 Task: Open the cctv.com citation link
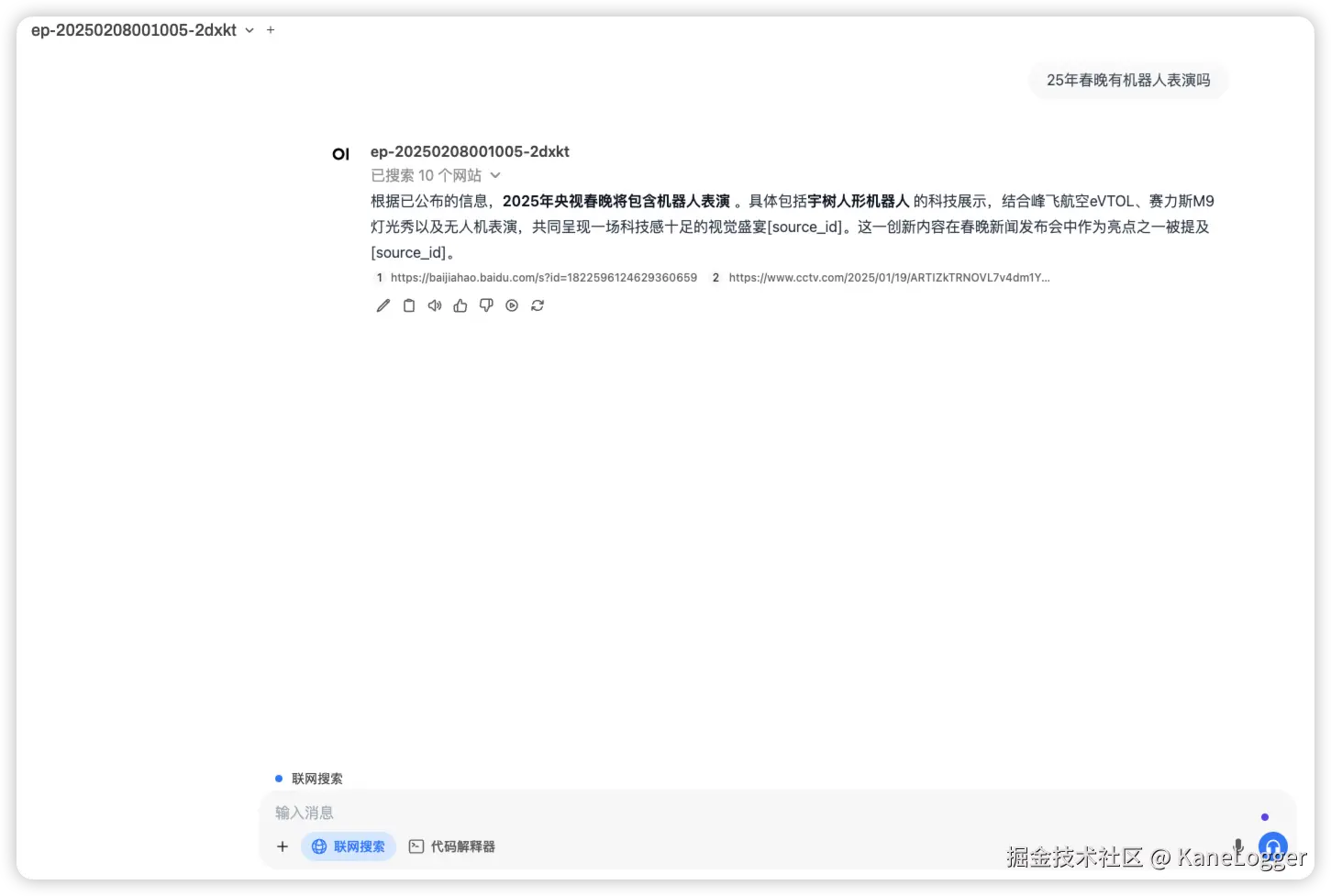click(x=889, y=277)
